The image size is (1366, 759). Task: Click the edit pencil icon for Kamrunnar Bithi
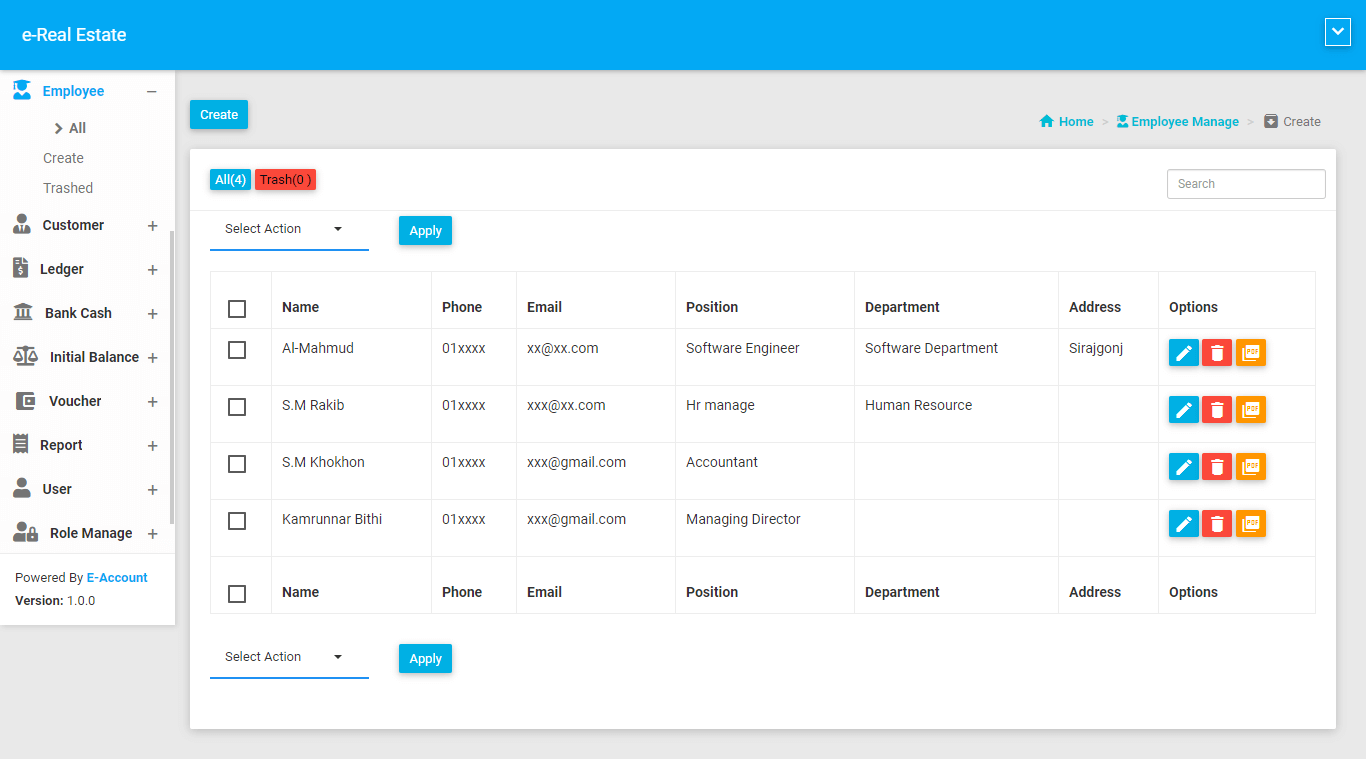pos(1183,524)
